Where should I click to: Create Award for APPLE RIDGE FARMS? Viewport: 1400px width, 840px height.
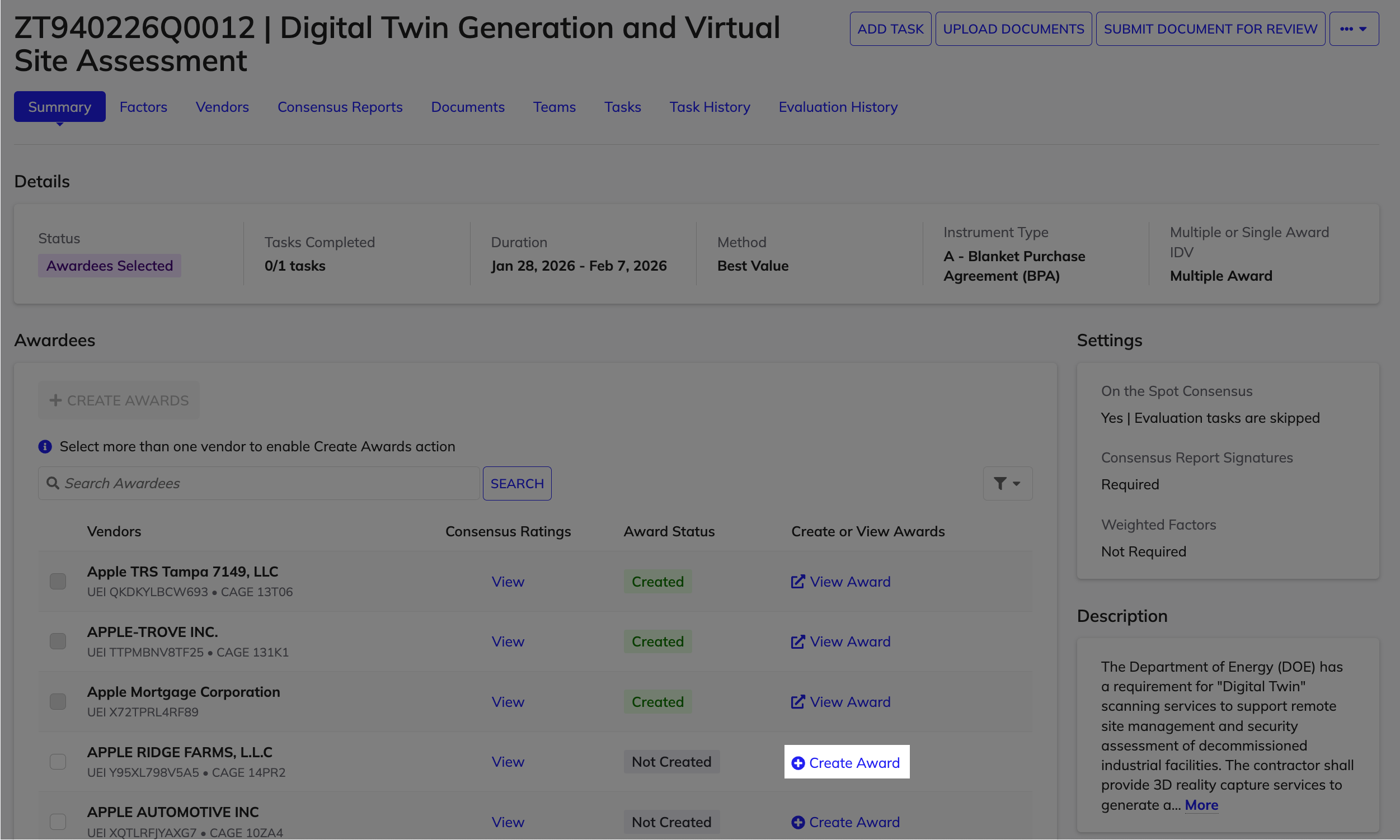846,762
